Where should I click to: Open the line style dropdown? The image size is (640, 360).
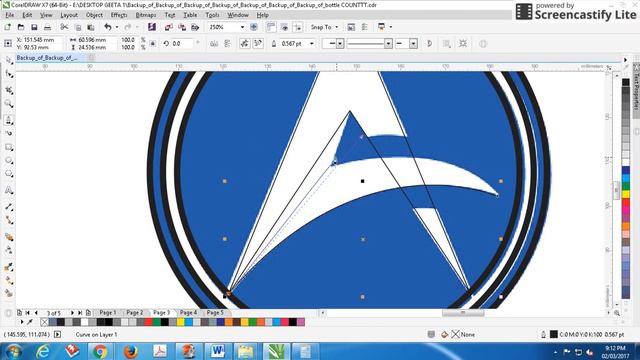pos(389,43)
